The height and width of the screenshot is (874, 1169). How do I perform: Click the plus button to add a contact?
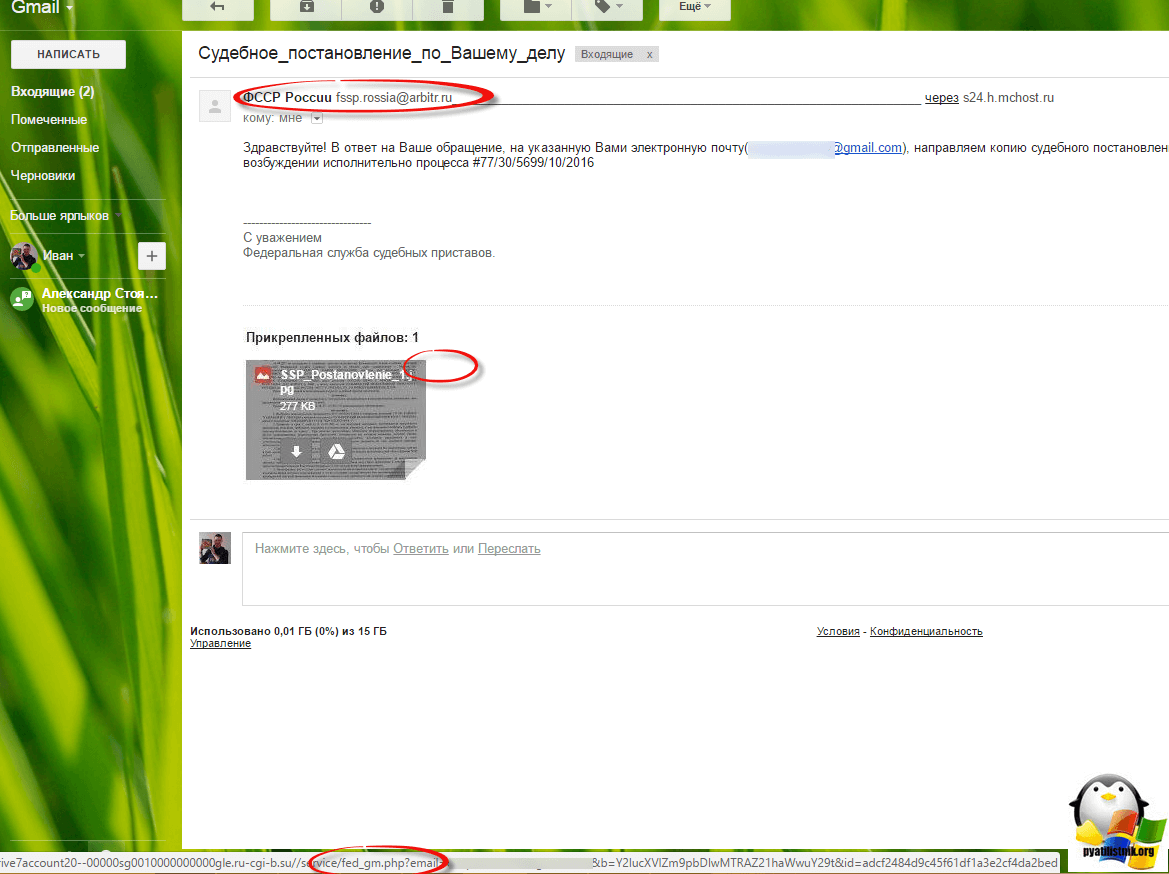point(152,257)
